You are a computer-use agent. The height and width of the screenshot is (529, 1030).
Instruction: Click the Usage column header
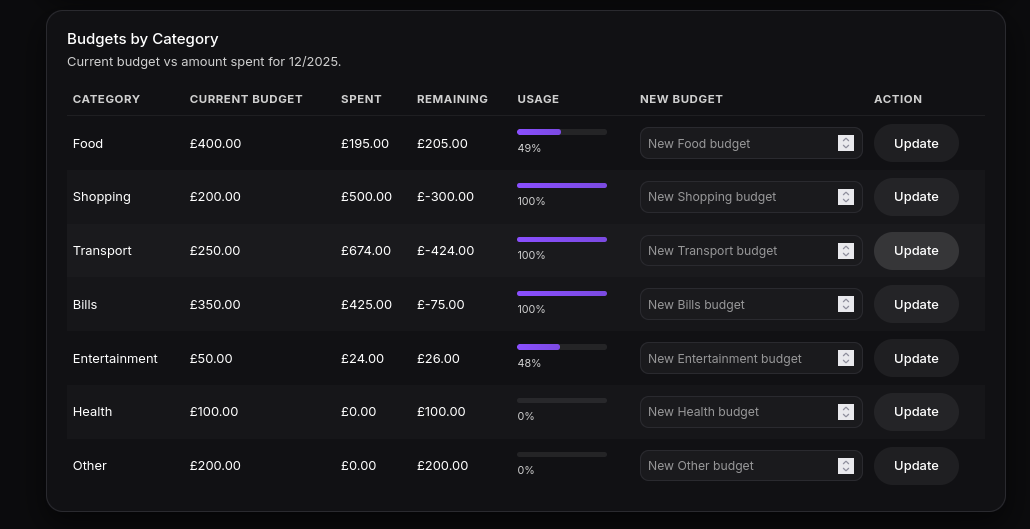click(x=538, y=99)
